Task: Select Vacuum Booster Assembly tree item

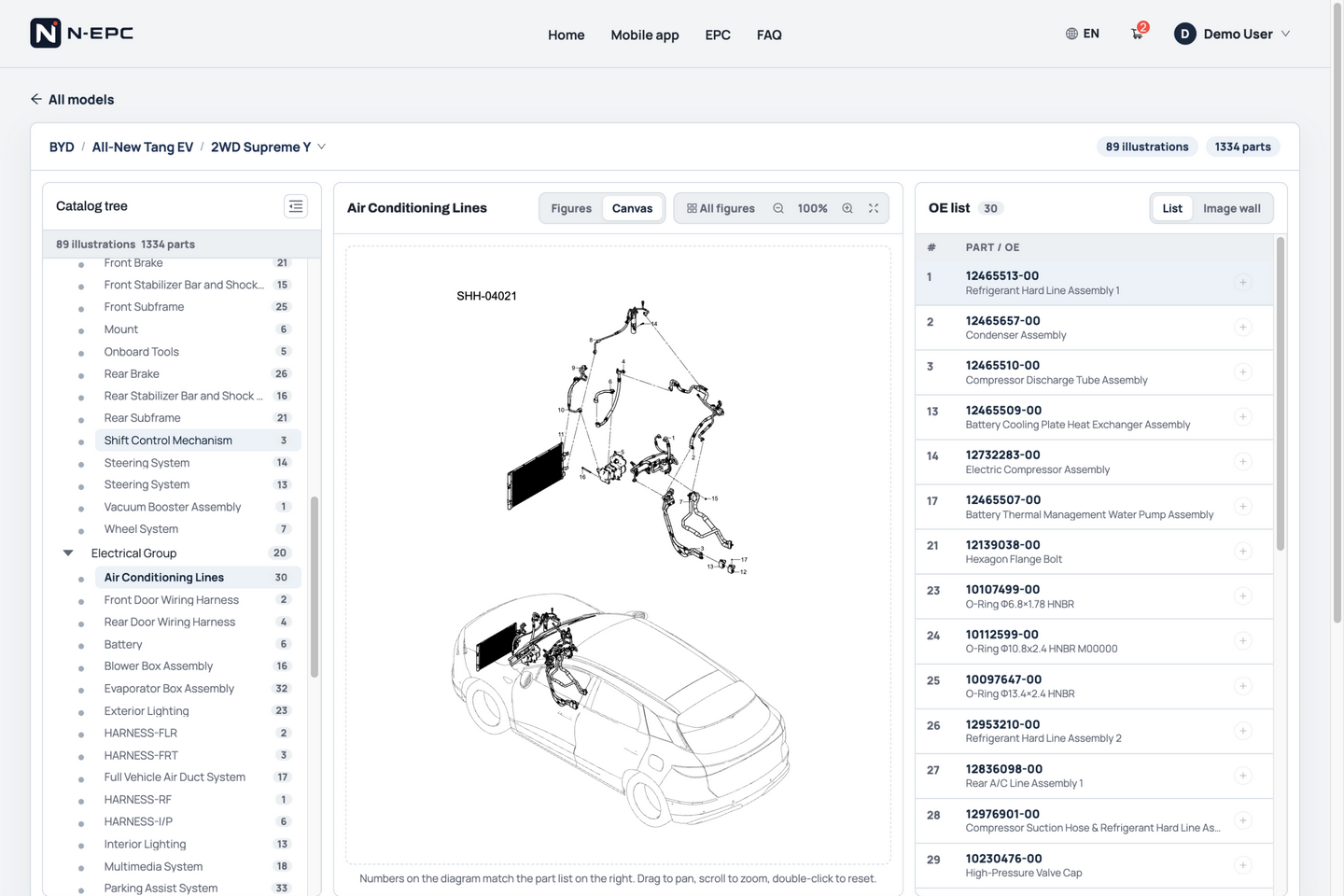Action: pyautogui.click(x=198, y=507)
